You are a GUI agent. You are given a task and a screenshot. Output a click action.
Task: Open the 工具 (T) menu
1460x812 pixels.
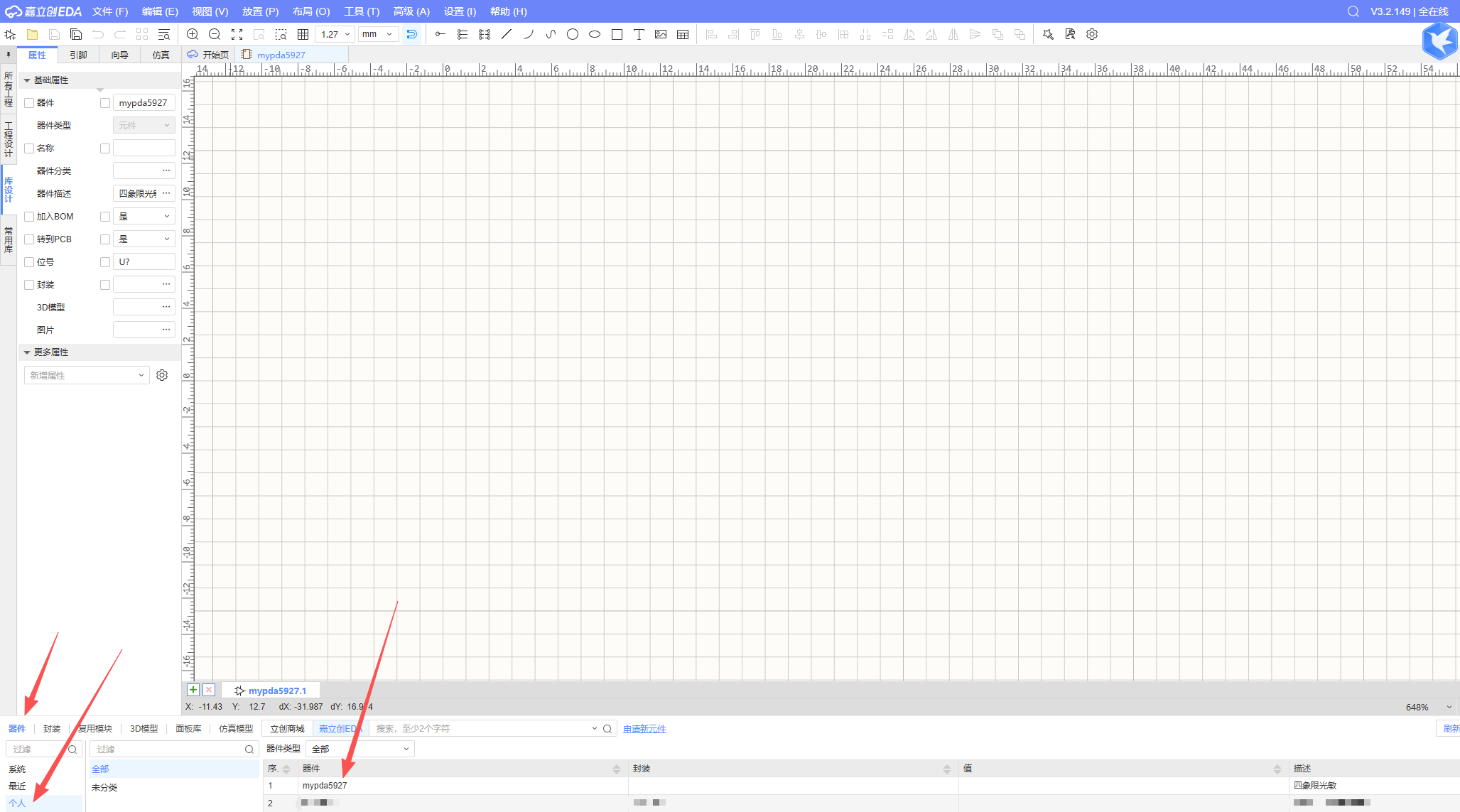(362, 11)
